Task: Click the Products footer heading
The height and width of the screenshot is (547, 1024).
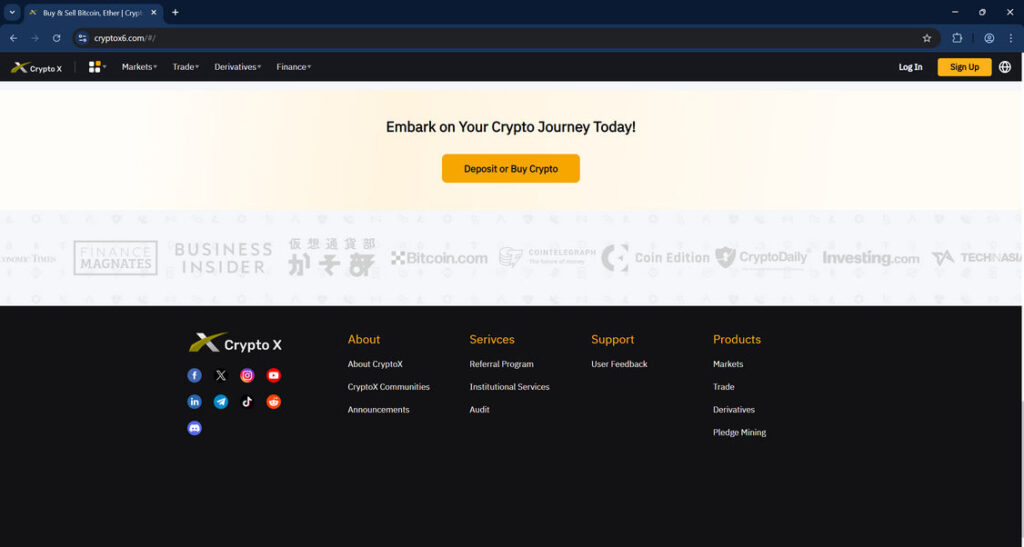Action: coord(737,339)
